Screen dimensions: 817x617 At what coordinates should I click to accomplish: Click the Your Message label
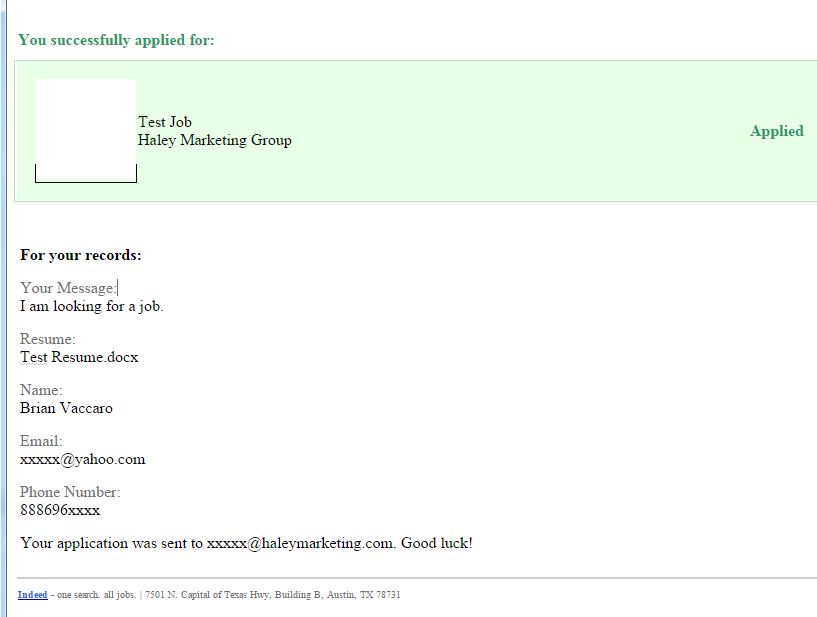pos(68,288)
